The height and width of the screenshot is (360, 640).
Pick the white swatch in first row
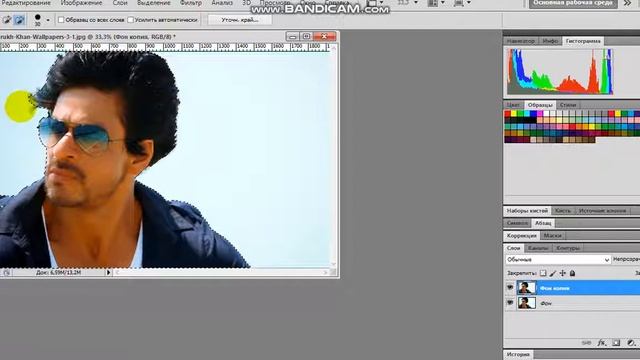tap(547, 114)
